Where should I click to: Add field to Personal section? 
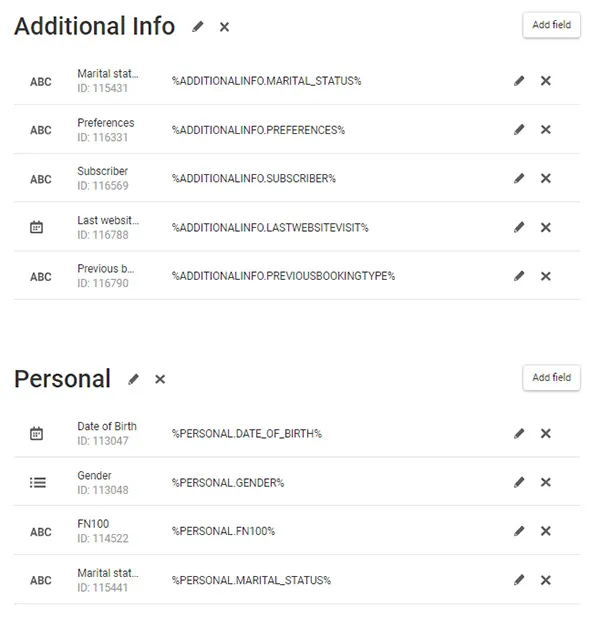tap(551, 378)
